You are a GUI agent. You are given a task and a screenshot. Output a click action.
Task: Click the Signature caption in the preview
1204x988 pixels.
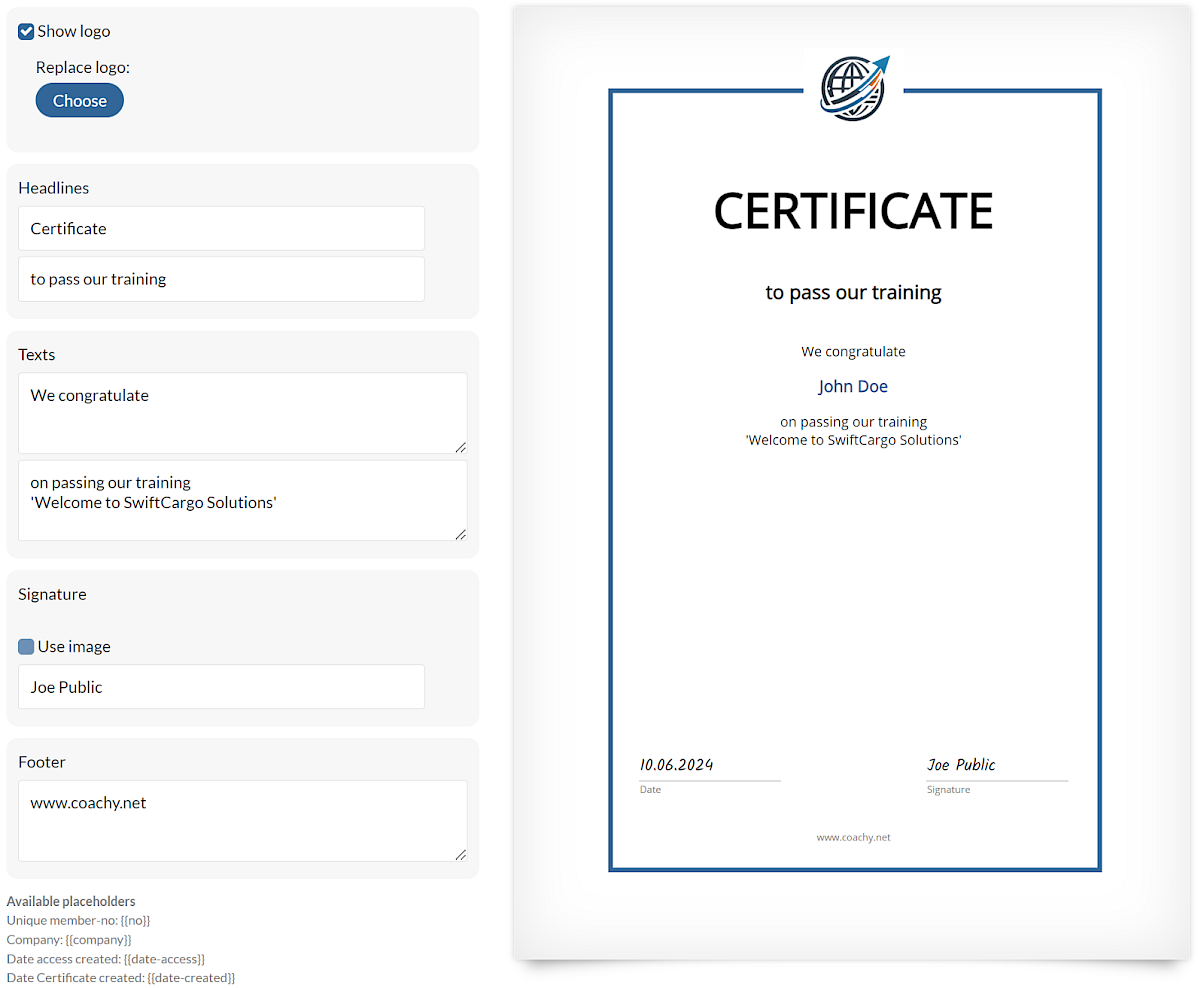(x=948, y=790)
